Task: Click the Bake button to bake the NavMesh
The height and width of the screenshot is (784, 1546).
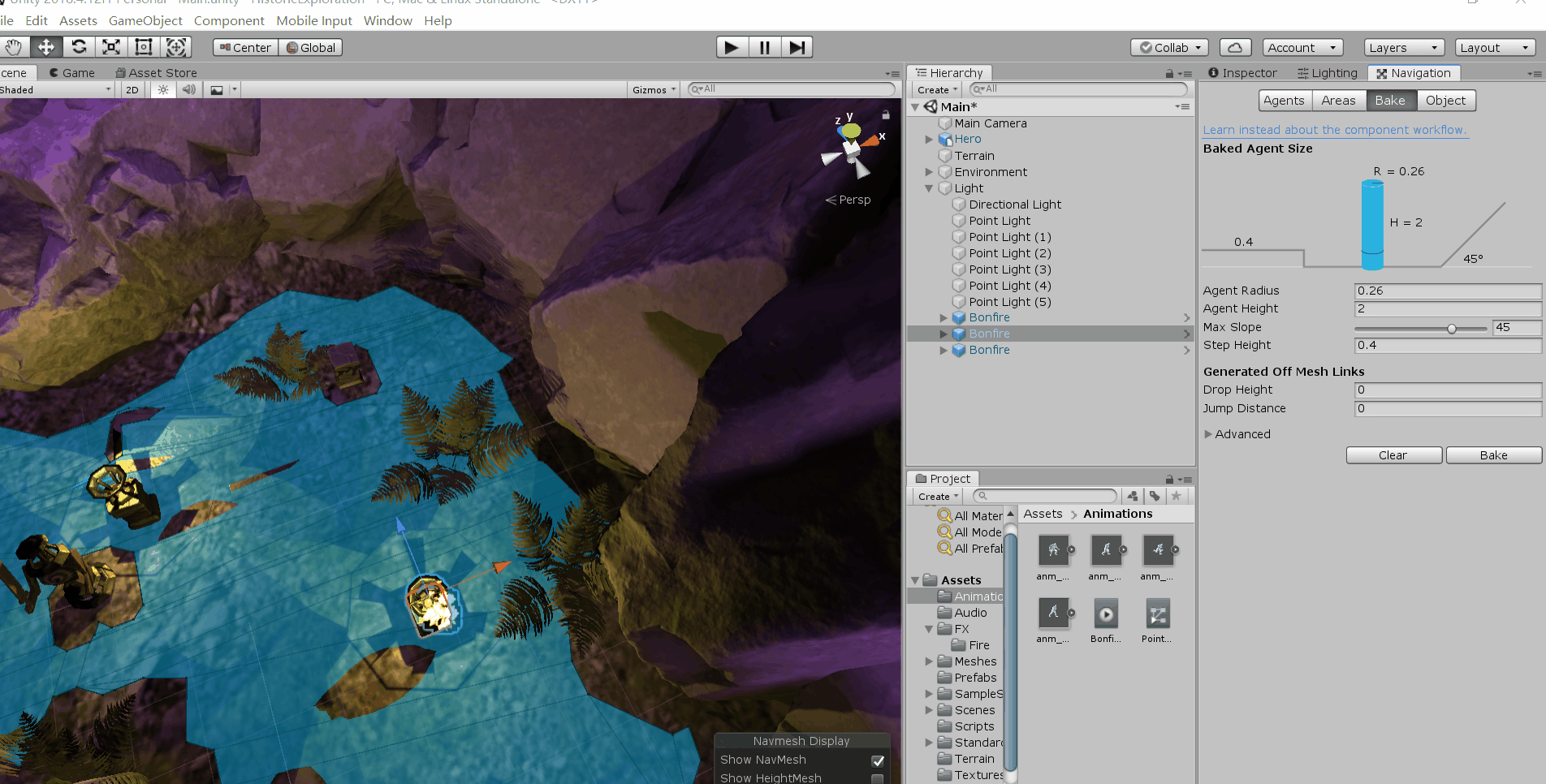Action: (x=1493, y=454)
